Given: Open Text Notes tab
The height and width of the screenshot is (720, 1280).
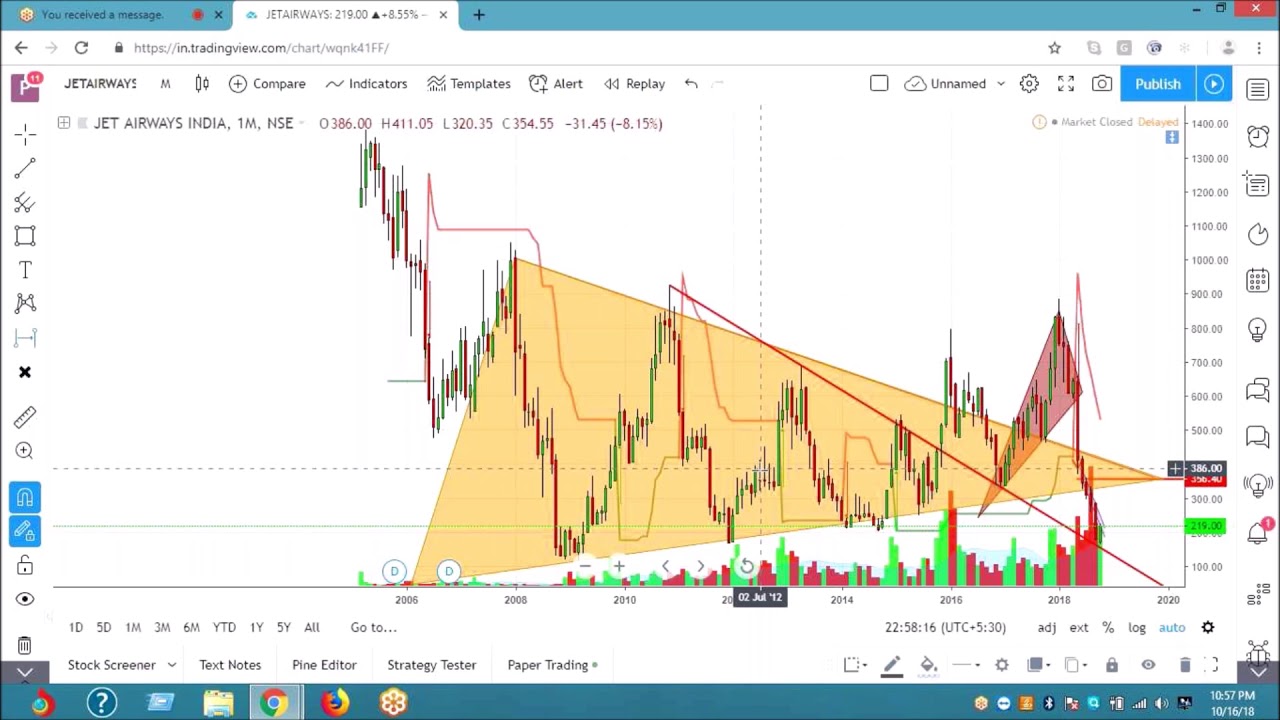Looking at the screenshot, I should pos(230,665).
